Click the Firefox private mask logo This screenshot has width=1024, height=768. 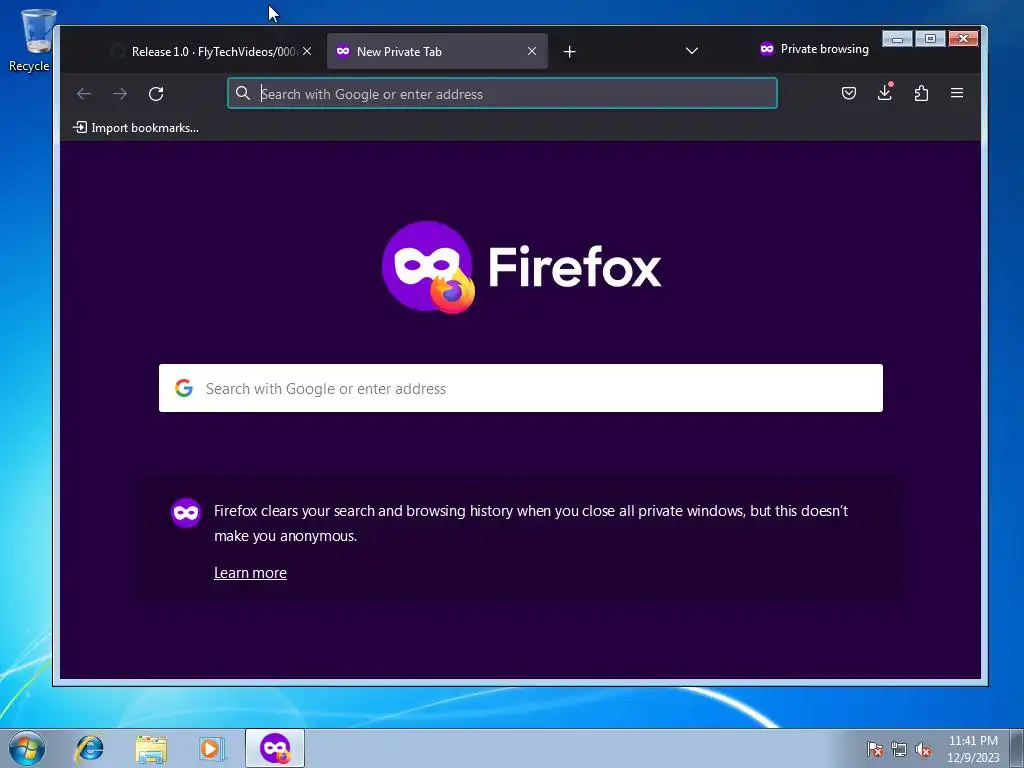point(428,267)
